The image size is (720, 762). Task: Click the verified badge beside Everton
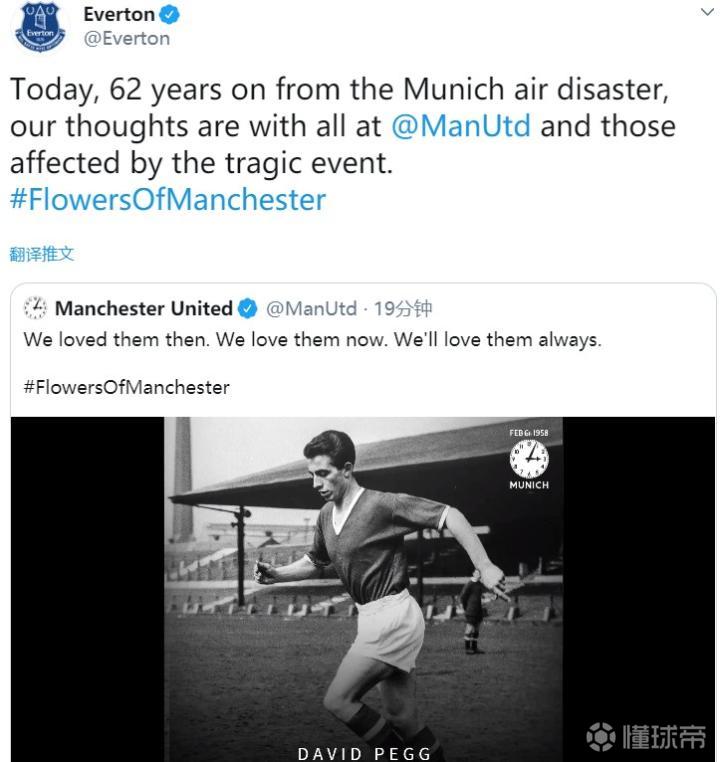(171, 15)
